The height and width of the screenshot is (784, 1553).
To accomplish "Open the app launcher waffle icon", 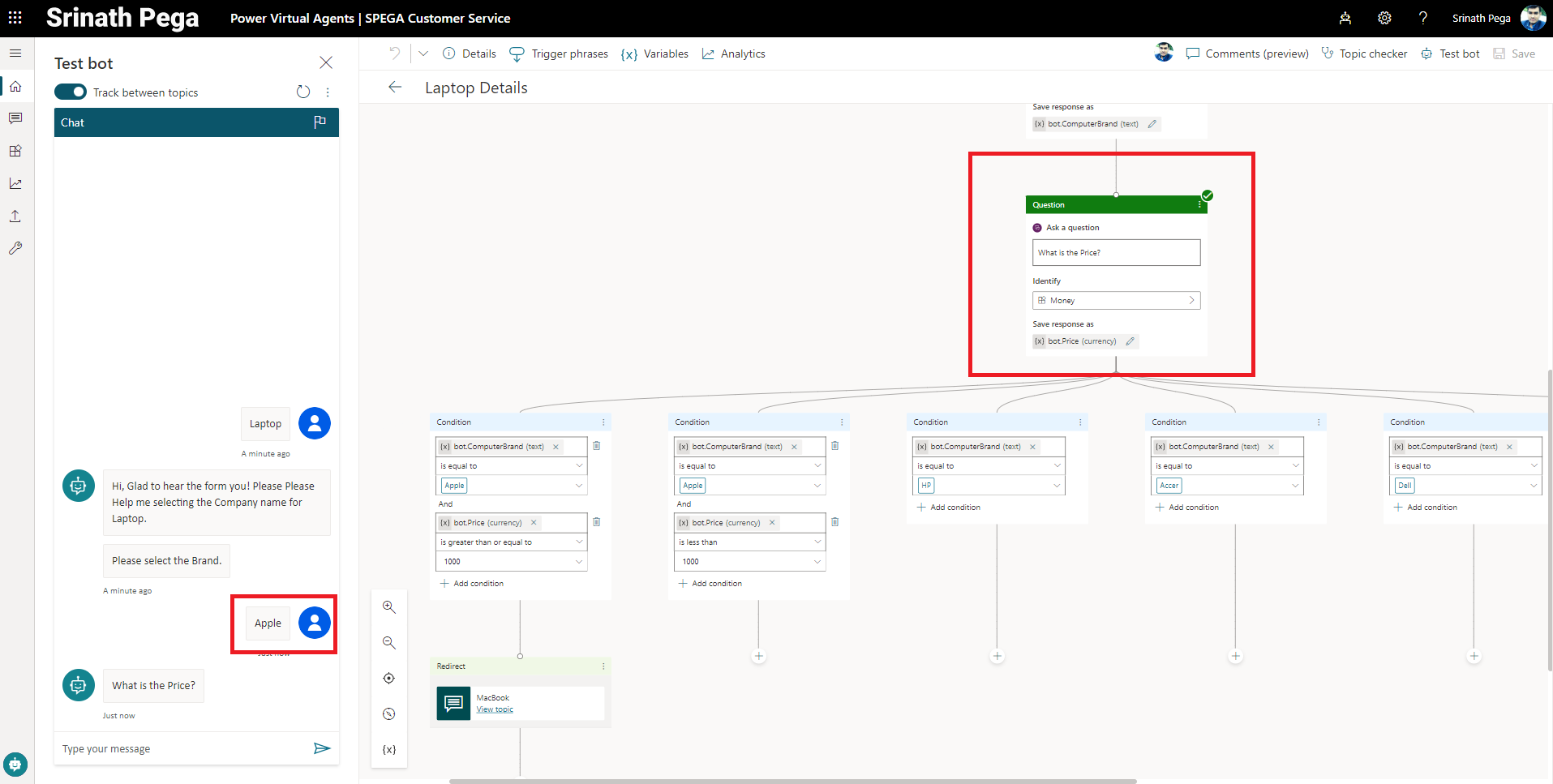I will pyautogui.click(x=15, y=18).
